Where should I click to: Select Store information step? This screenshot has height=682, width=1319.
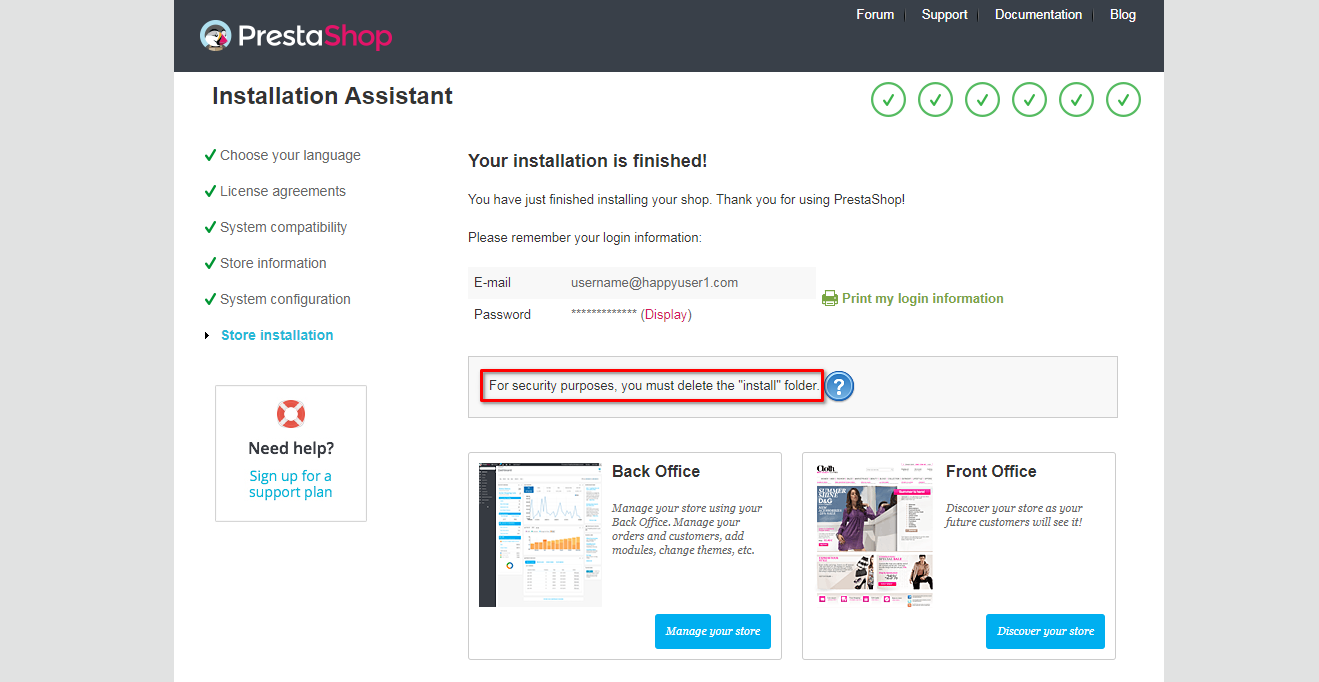[273, 263]
